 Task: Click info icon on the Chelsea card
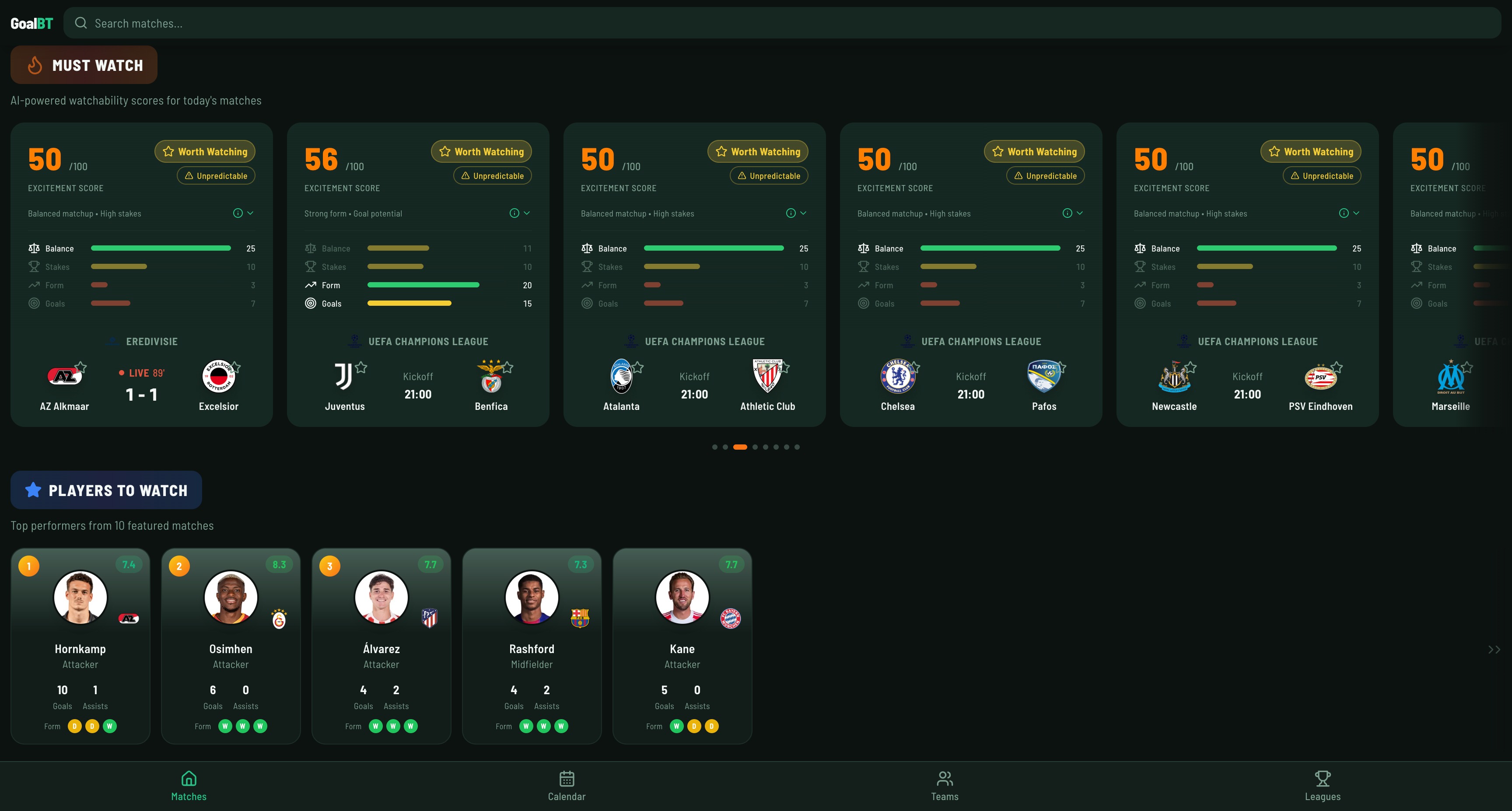click(1067, 213)
